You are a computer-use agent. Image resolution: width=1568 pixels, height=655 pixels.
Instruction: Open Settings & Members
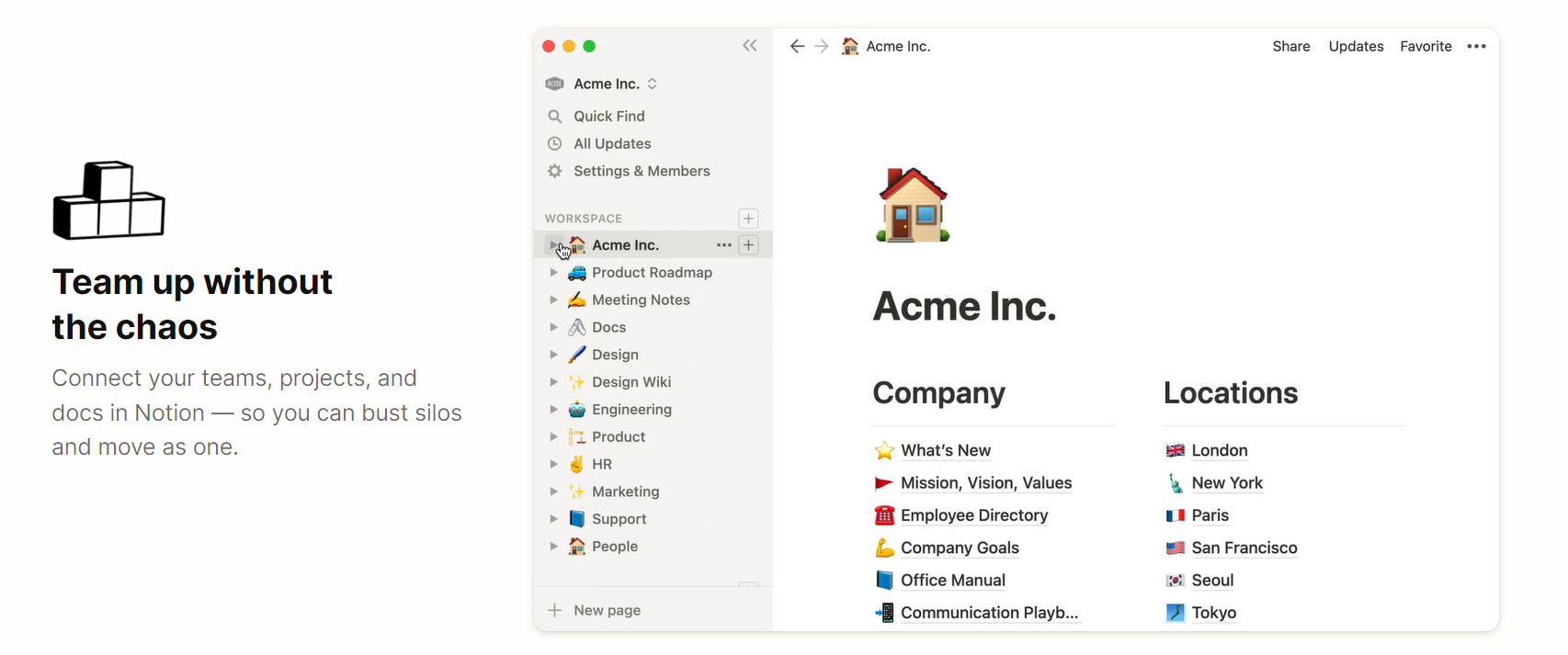click(x=641, y=171)
